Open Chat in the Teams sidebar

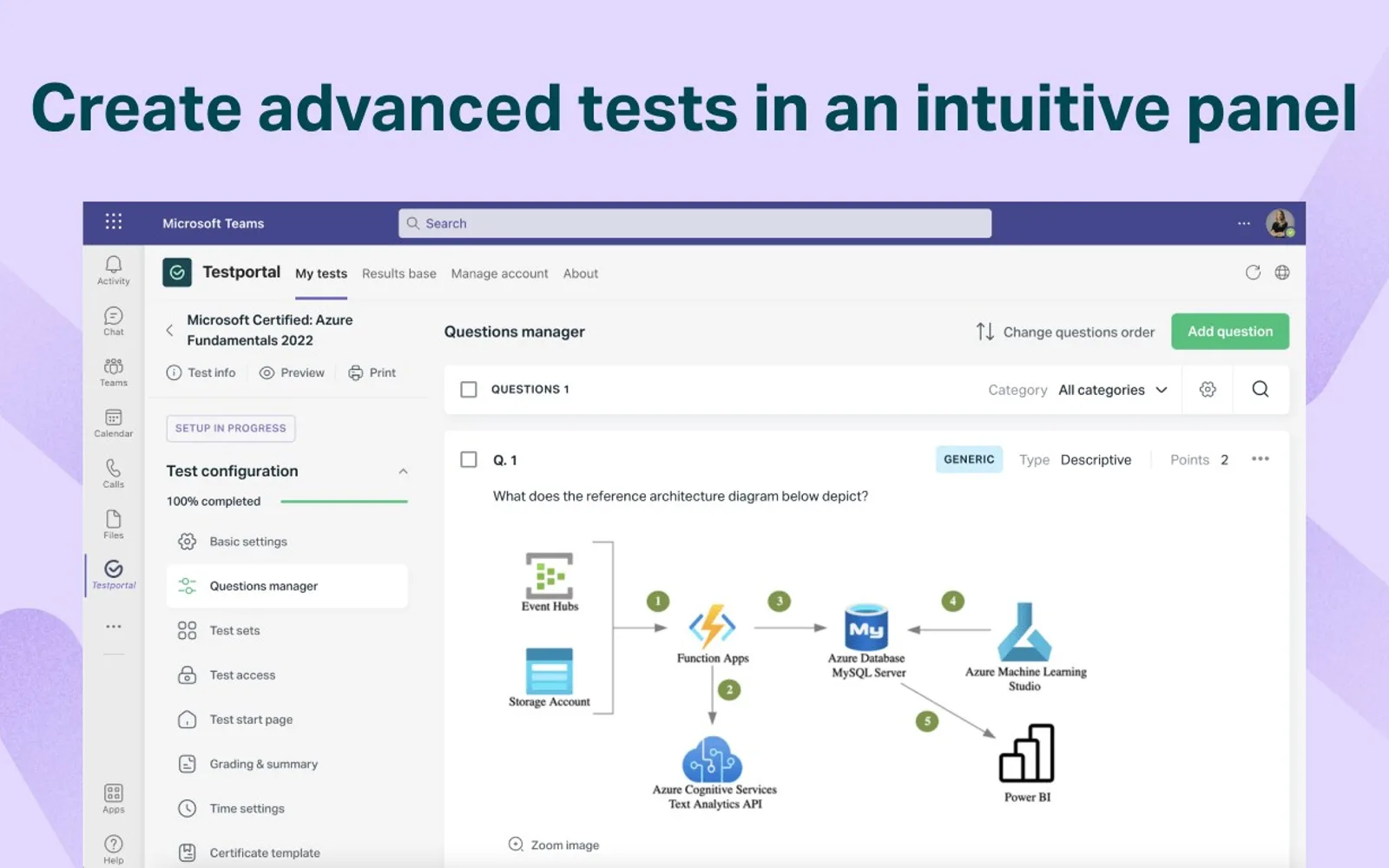tap(114, 321)
